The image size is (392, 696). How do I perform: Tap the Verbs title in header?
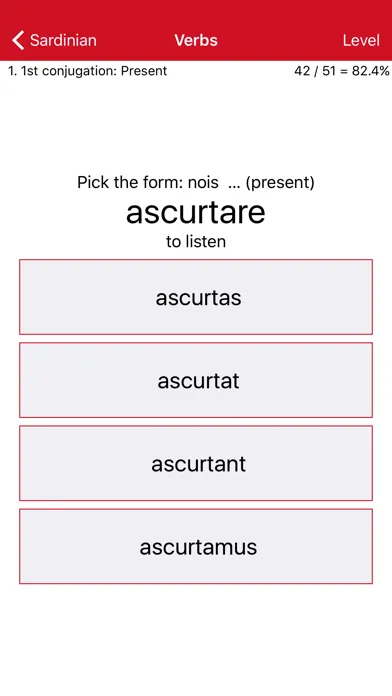point(196,40)
